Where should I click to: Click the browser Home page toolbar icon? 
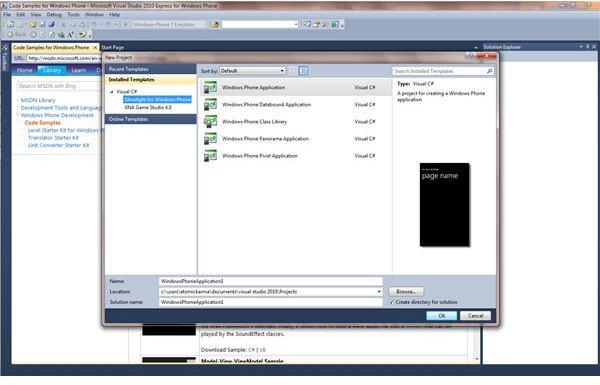coord(61,35)
